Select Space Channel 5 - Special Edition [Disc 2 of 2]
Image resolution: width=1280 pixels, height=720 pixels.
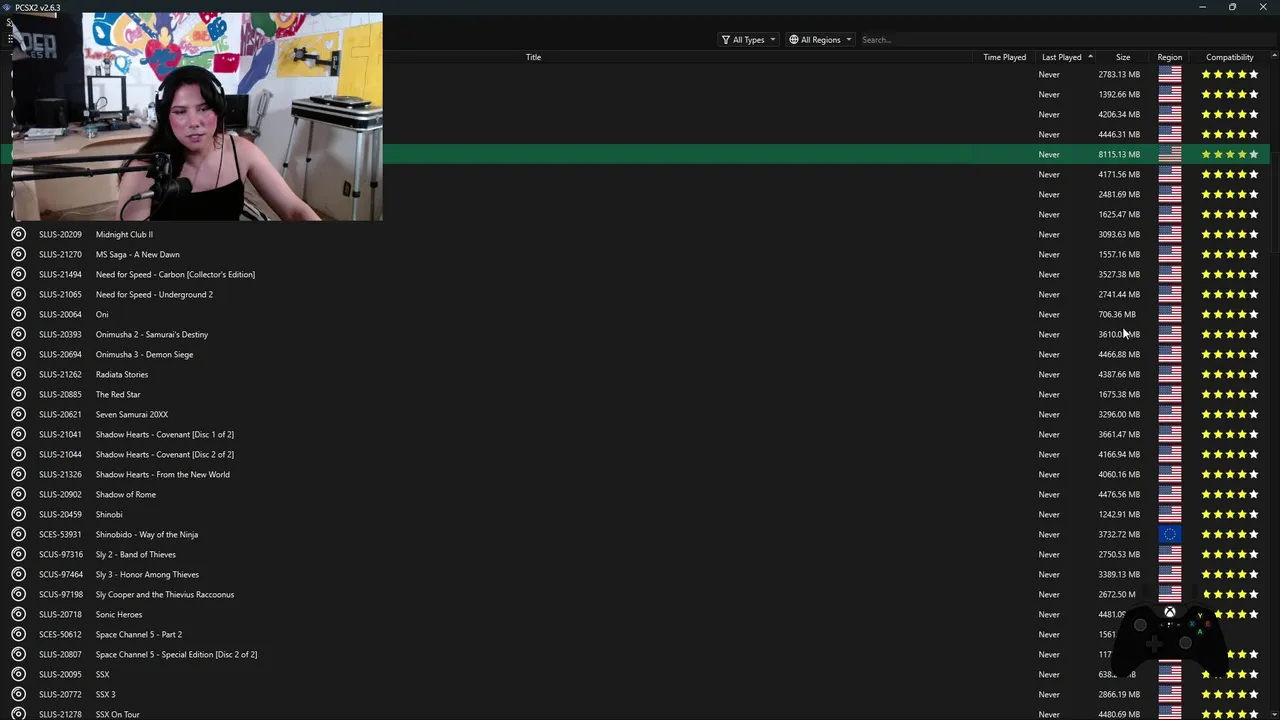click(x=176, y=654)
